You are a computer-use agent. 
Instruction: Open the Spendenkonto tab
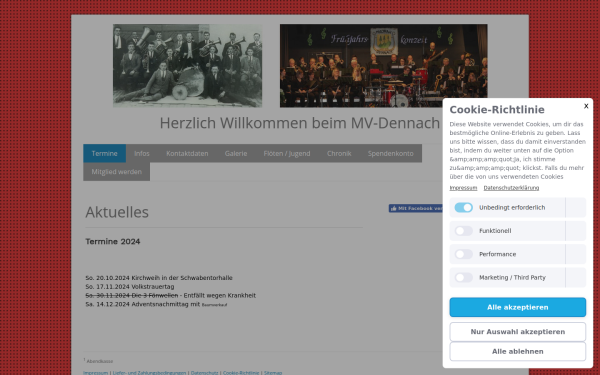[x=391, y=153]
